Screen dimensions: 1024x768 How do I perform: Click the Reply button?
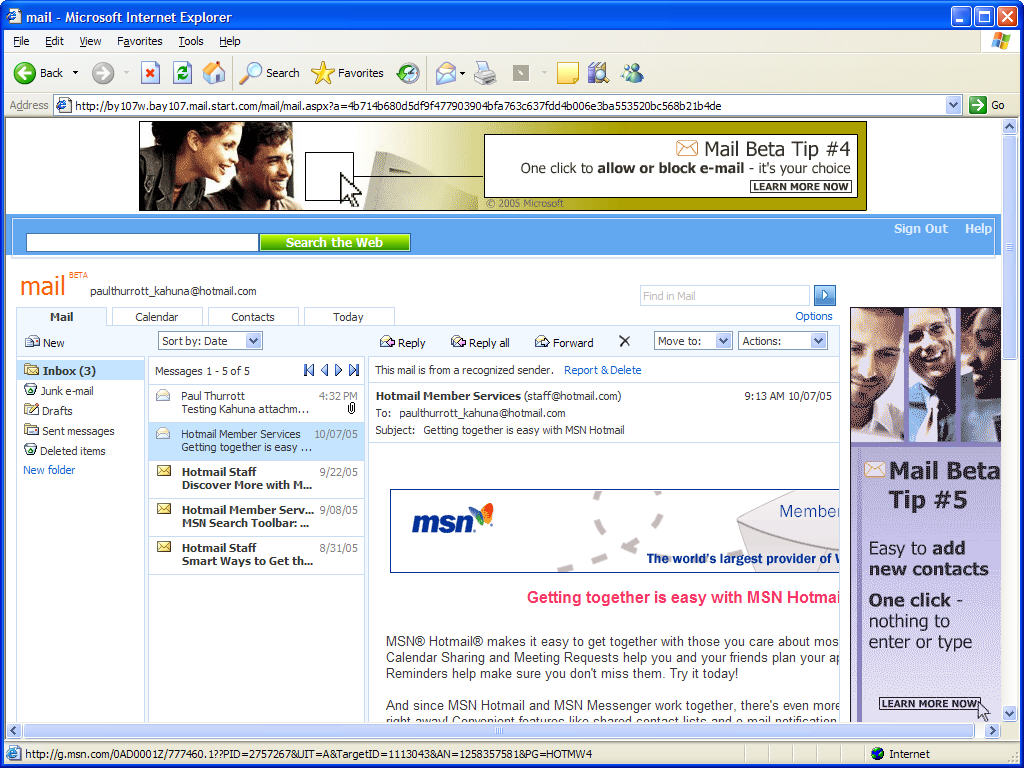coord(402,342)
